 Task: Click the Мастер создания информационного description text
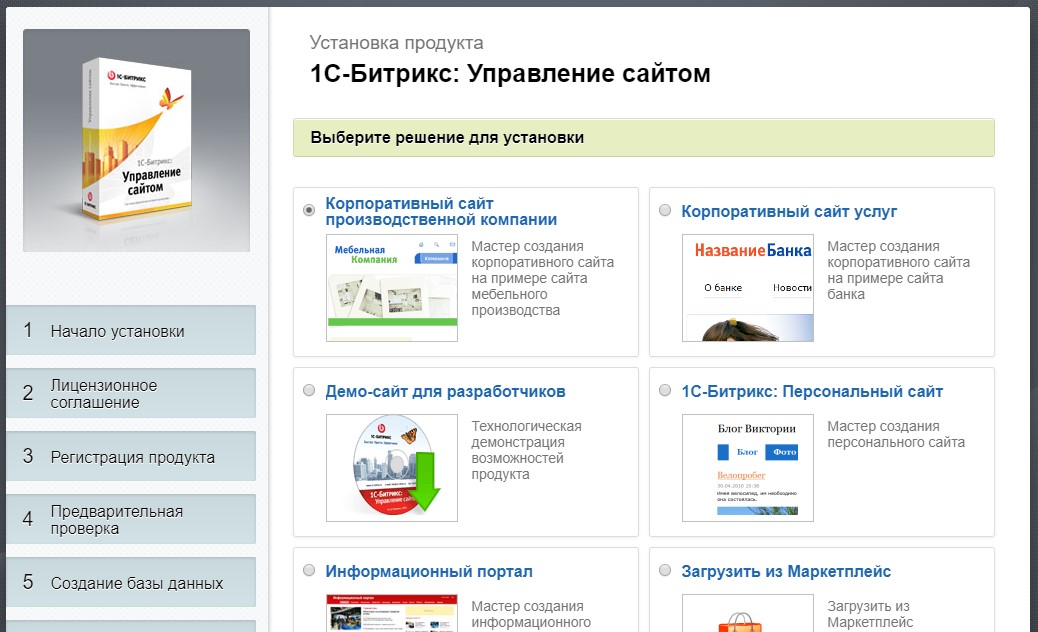click(x=531, y=614)
